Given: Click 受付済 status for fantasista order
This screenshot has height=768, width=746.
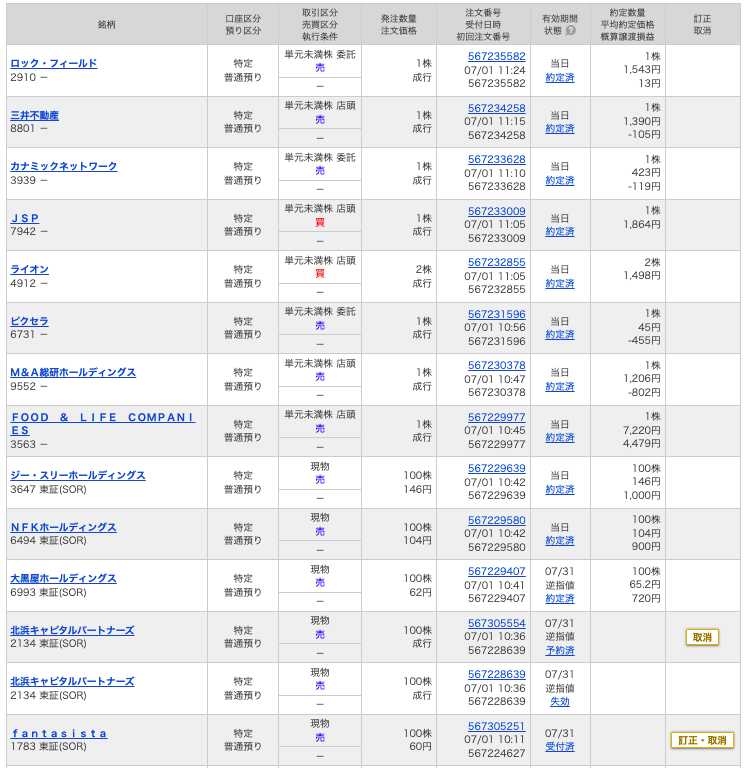Looking at the screenshot, I should click(560, 746).
